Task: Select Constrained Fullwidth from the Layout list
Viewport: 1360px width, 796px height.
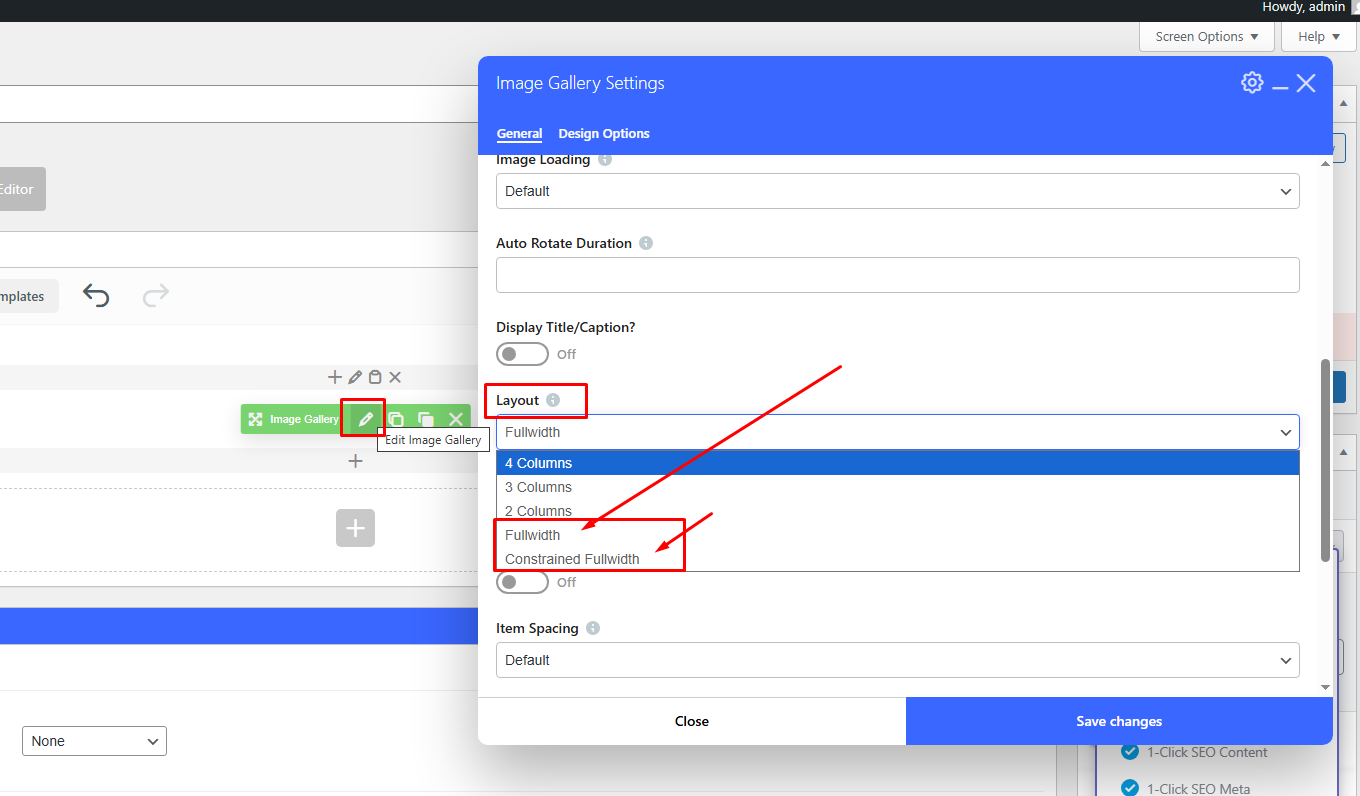Action: pyautogui.click(x=572, y=559)
